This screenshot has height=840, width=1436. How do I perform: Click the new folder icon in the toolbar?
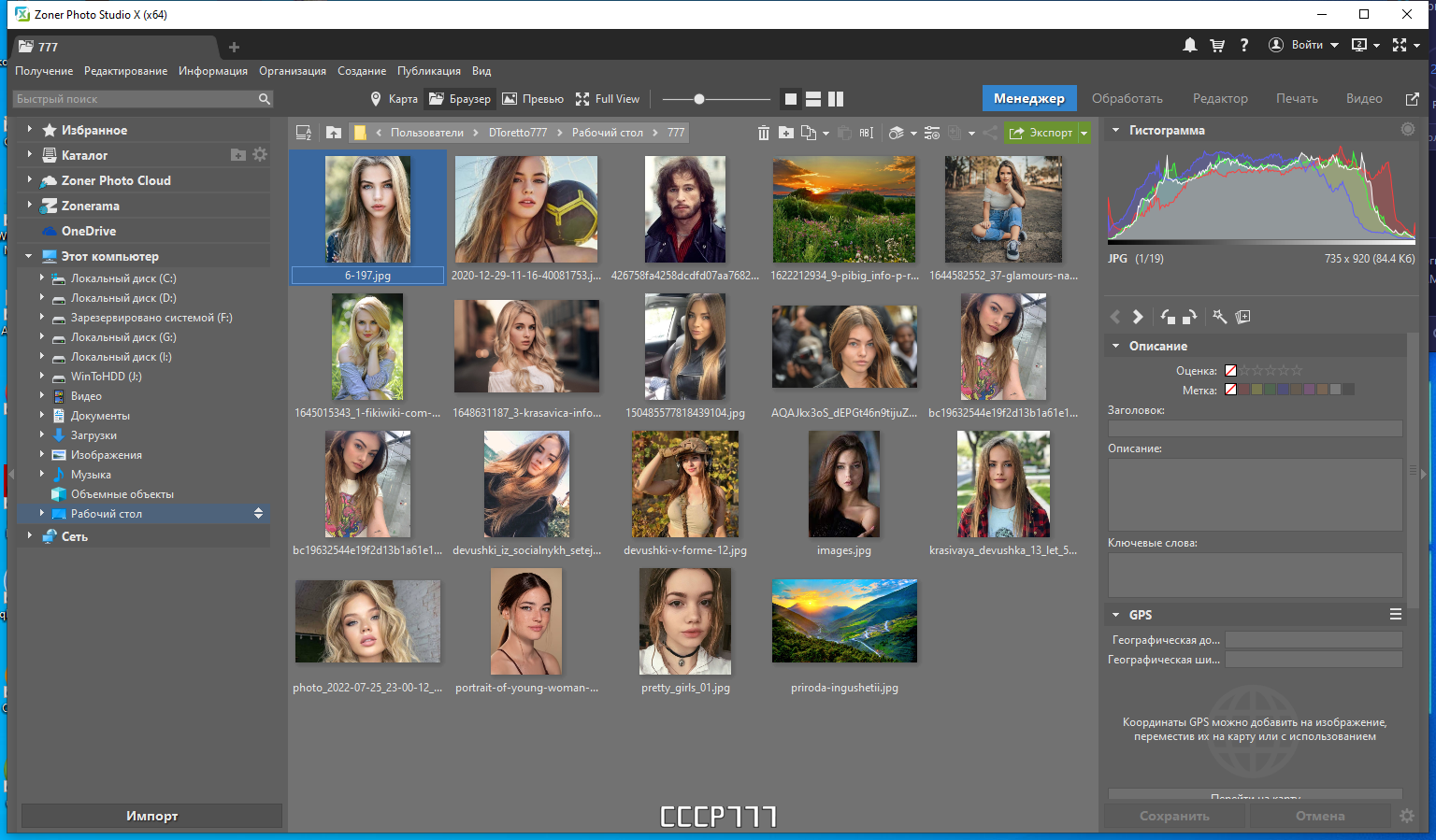tap(786, 133)
